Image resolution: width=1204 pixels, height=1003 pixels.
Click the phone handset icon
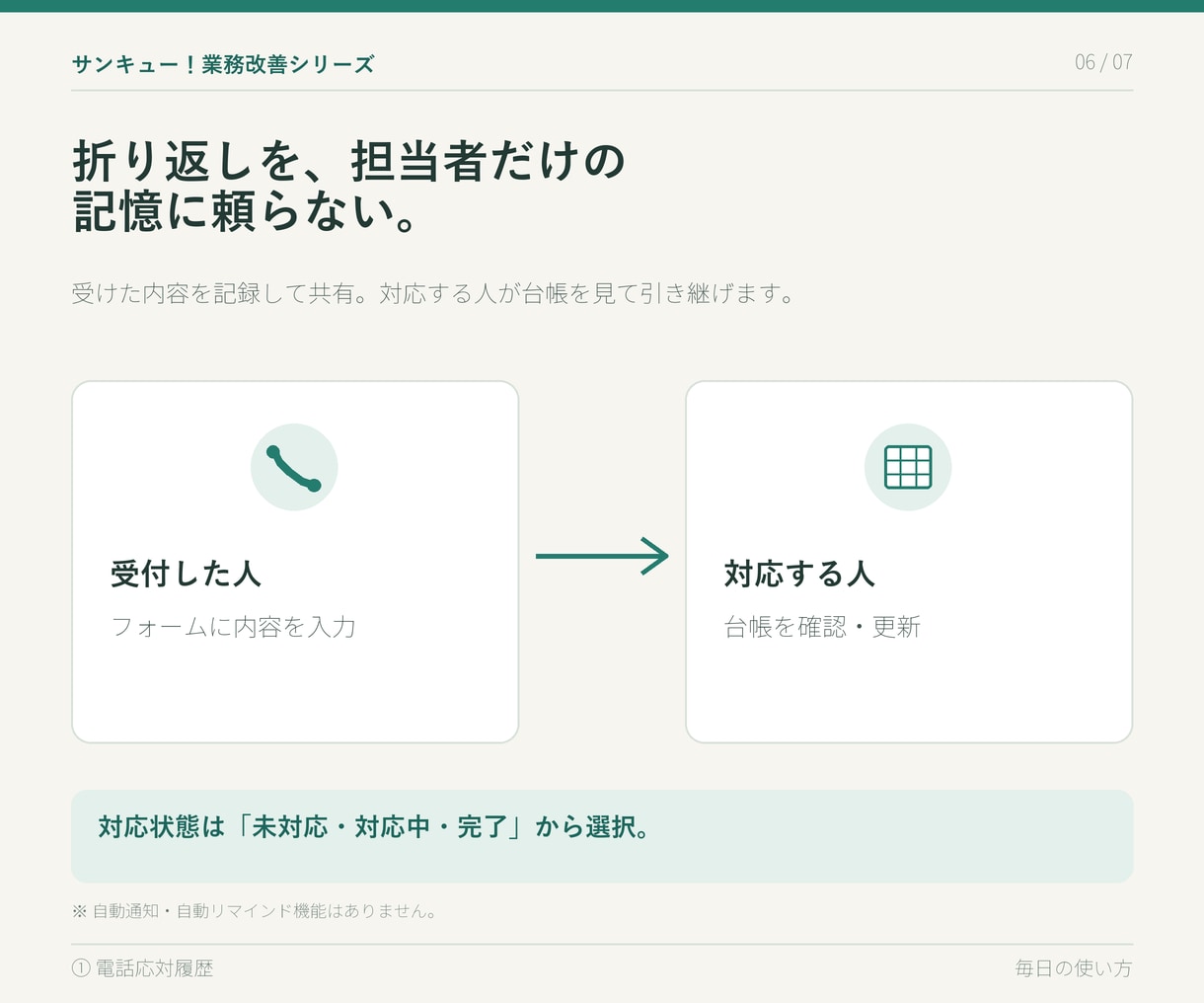(x=294, y=468)
